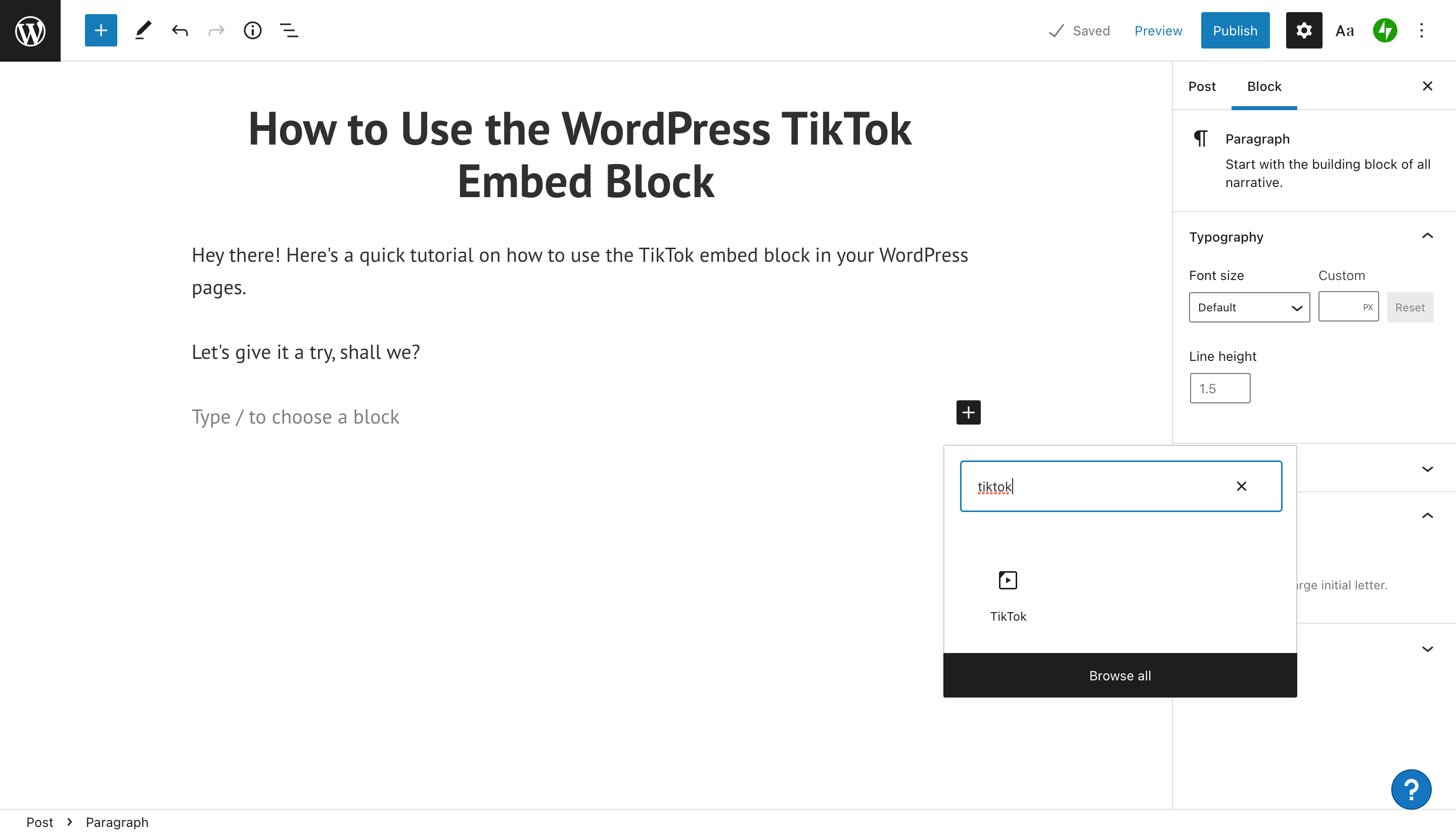1456x834 pixels.
Task: Click the WordPress logo icon
Action: pyautogui.click(x=30, y=30)
